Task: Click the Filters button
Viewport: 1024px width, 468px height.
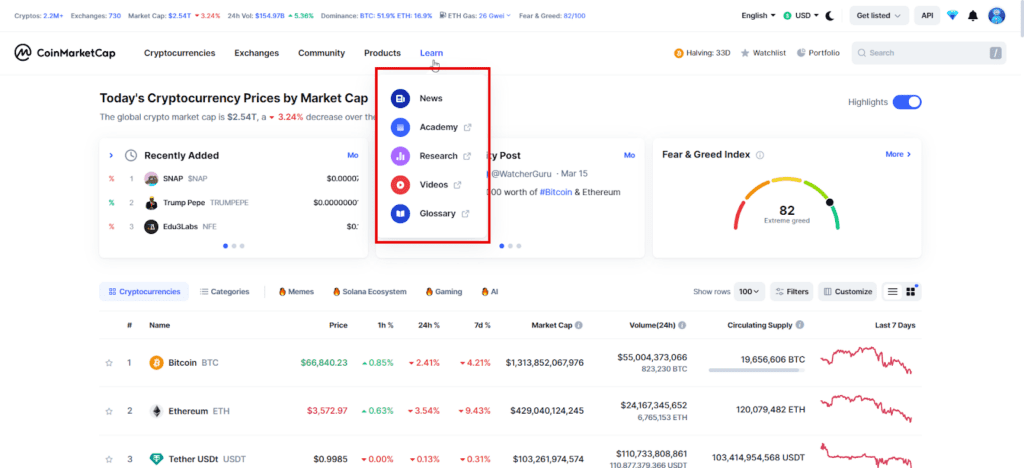Action: click(792, 292)
